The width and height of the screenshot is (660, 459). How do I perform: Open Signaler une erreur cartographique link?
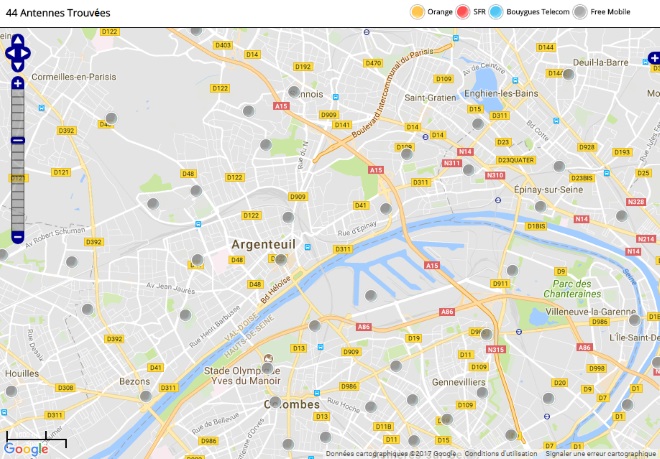(x=601, y=454)
